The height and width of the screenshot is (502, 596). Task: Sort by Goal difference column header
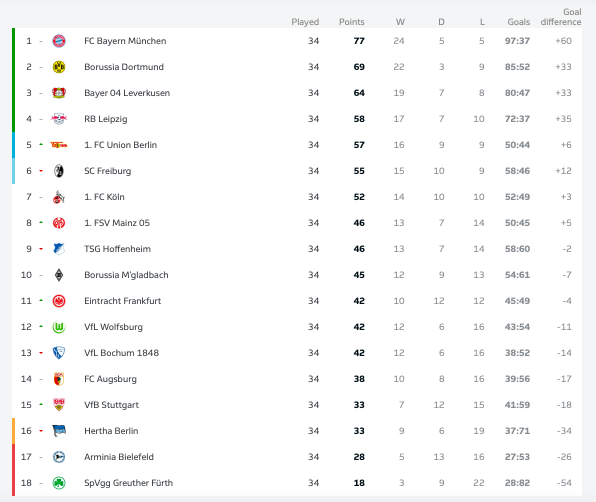click(561, 17)
